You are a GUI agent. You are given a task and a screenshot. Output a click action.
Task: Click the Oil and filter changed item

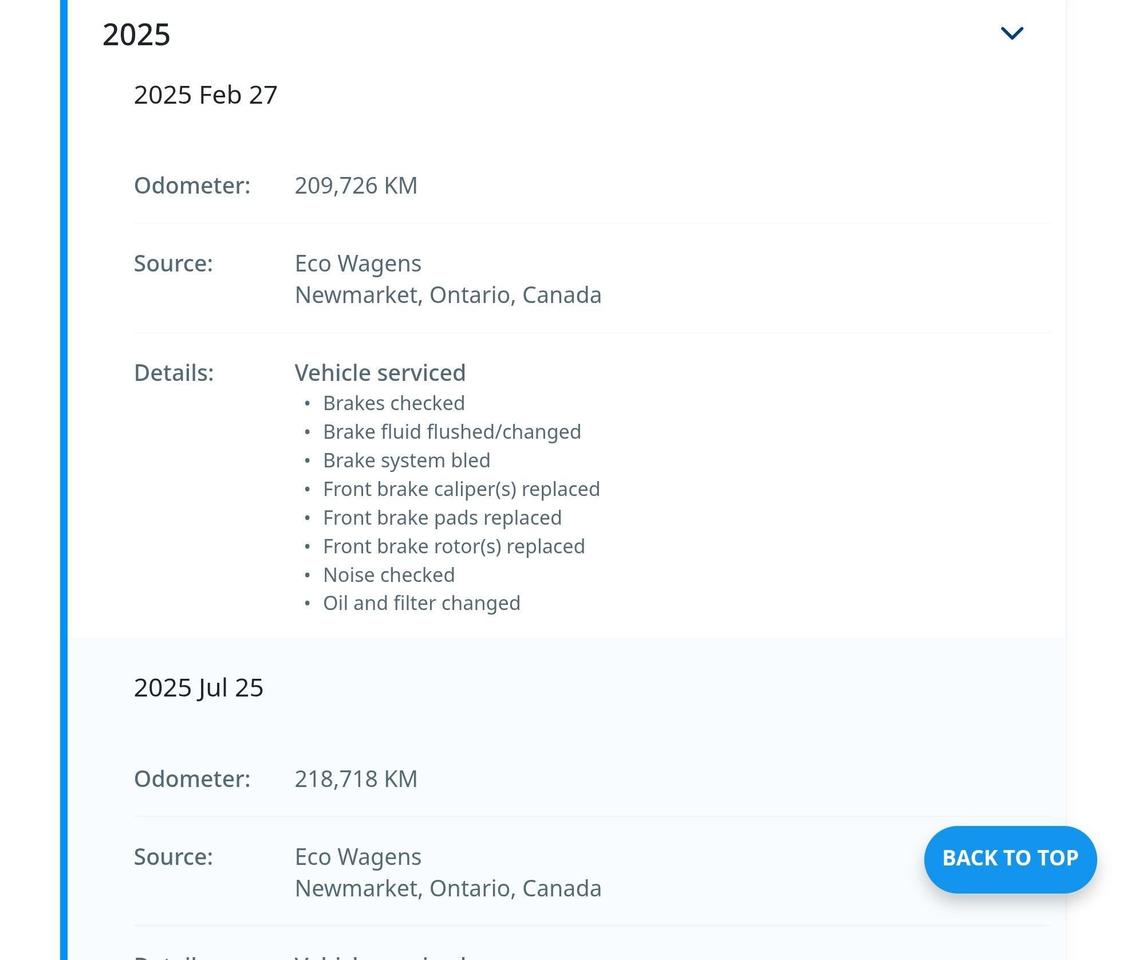tap(422, 603)
